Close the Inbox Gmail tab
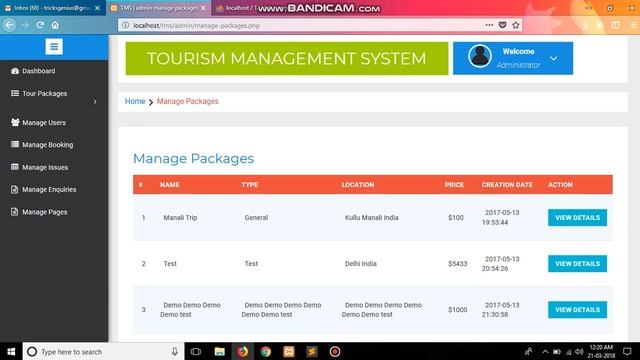Viewport: 640px width, 360px height. coord(97,8)
